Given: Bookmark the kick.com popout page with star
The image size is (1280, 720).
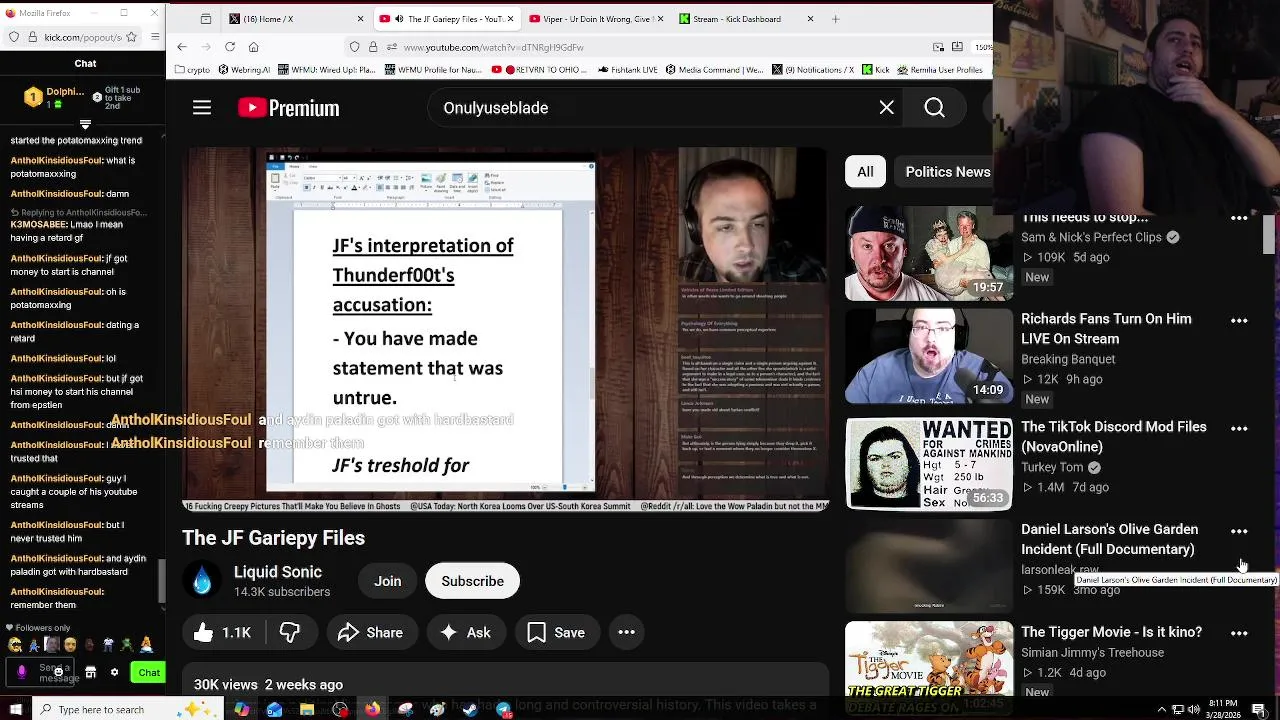Looking at the screenshot, I should click(x=132, y=37).
